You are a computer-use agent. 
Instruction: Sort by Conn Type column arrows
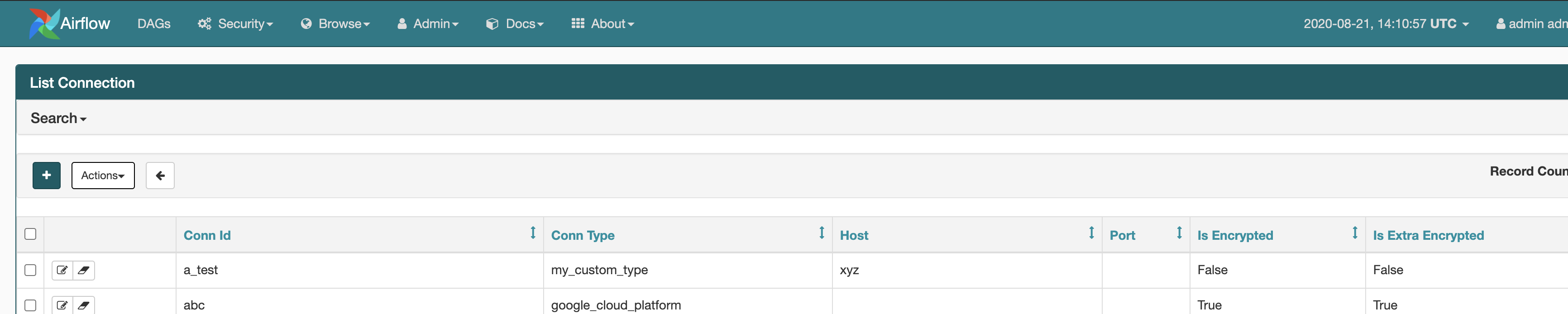click(821, 233)
